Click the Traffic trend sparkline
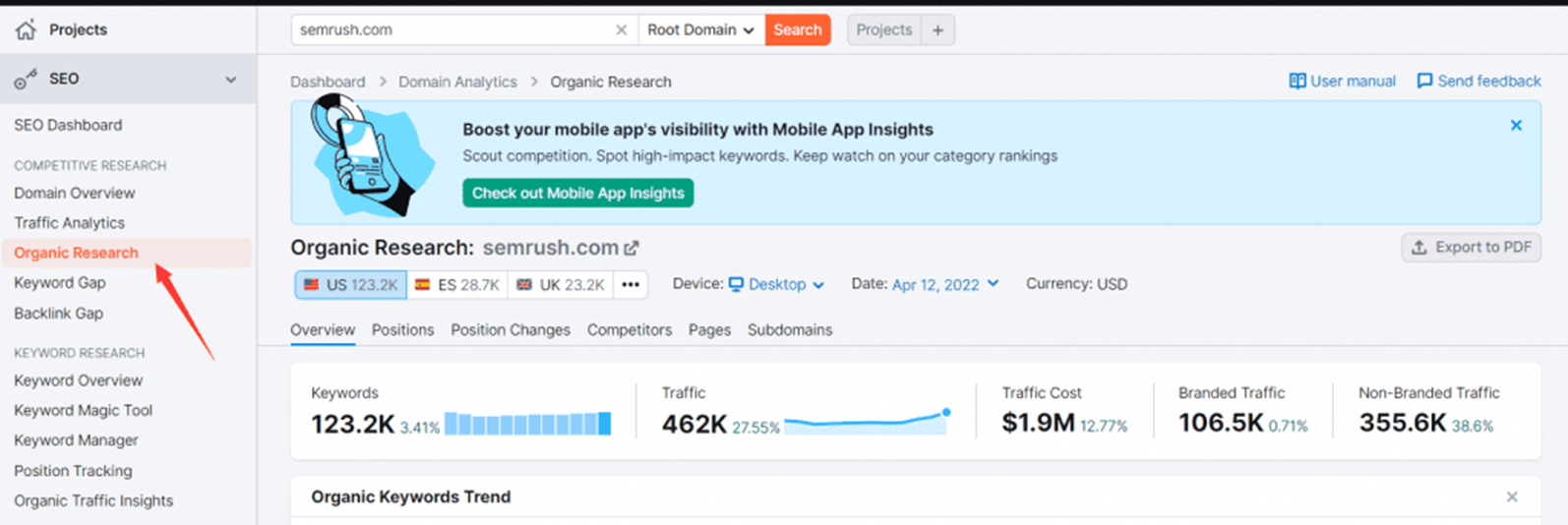 click(868, 422)
